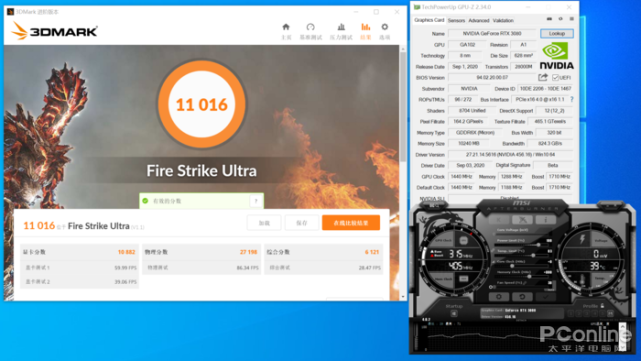Toggle Afterburner profile lock icon

click(x=602, y=306)
